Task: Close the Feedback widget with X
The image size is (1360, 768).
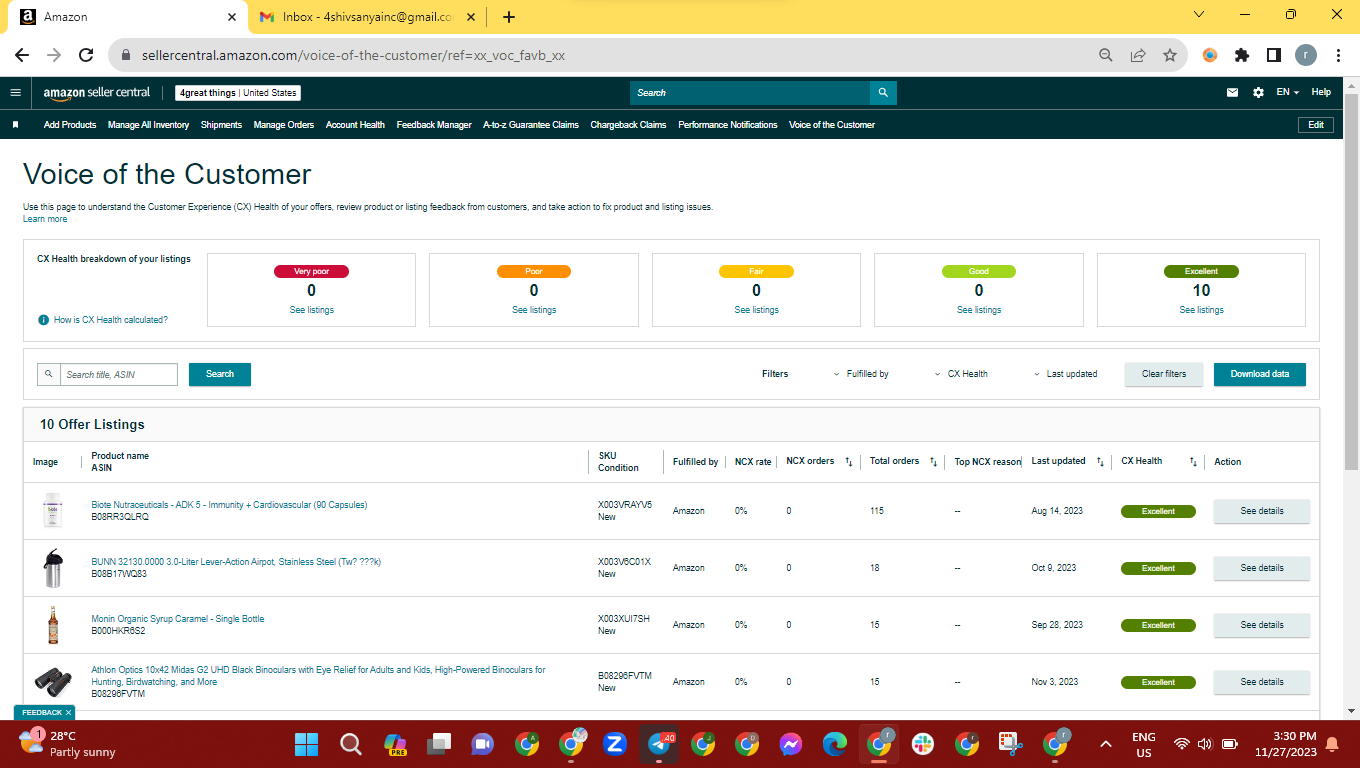Action: [69, 713]
